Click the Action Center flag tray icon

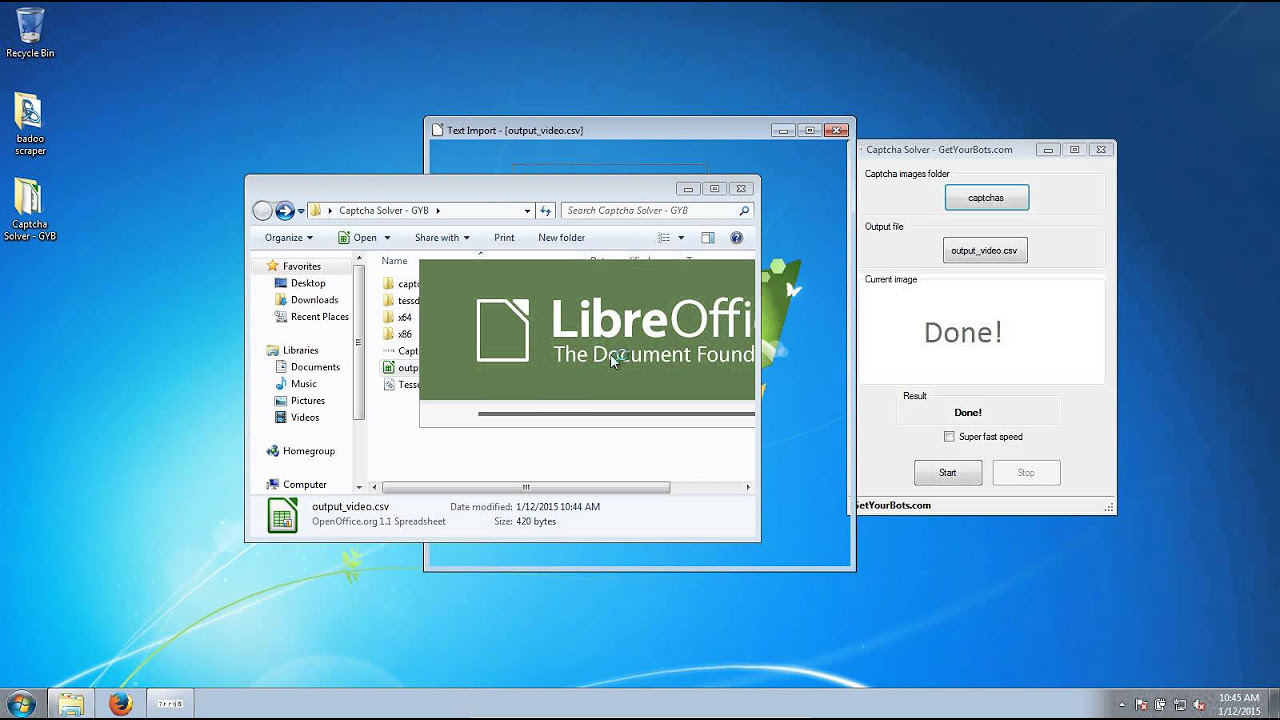click(1141, 705)
